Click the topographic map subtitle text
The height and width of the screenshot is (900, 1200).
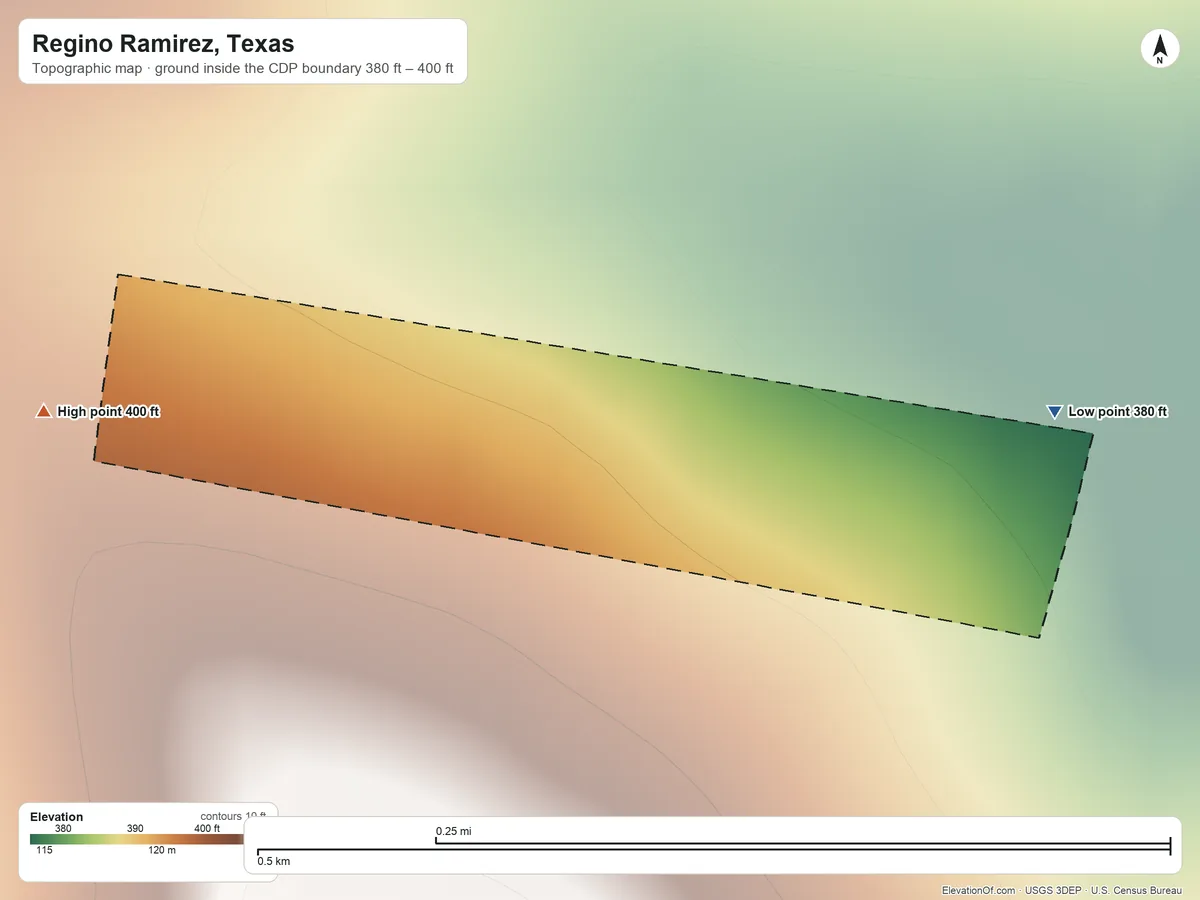pos(243,70)
